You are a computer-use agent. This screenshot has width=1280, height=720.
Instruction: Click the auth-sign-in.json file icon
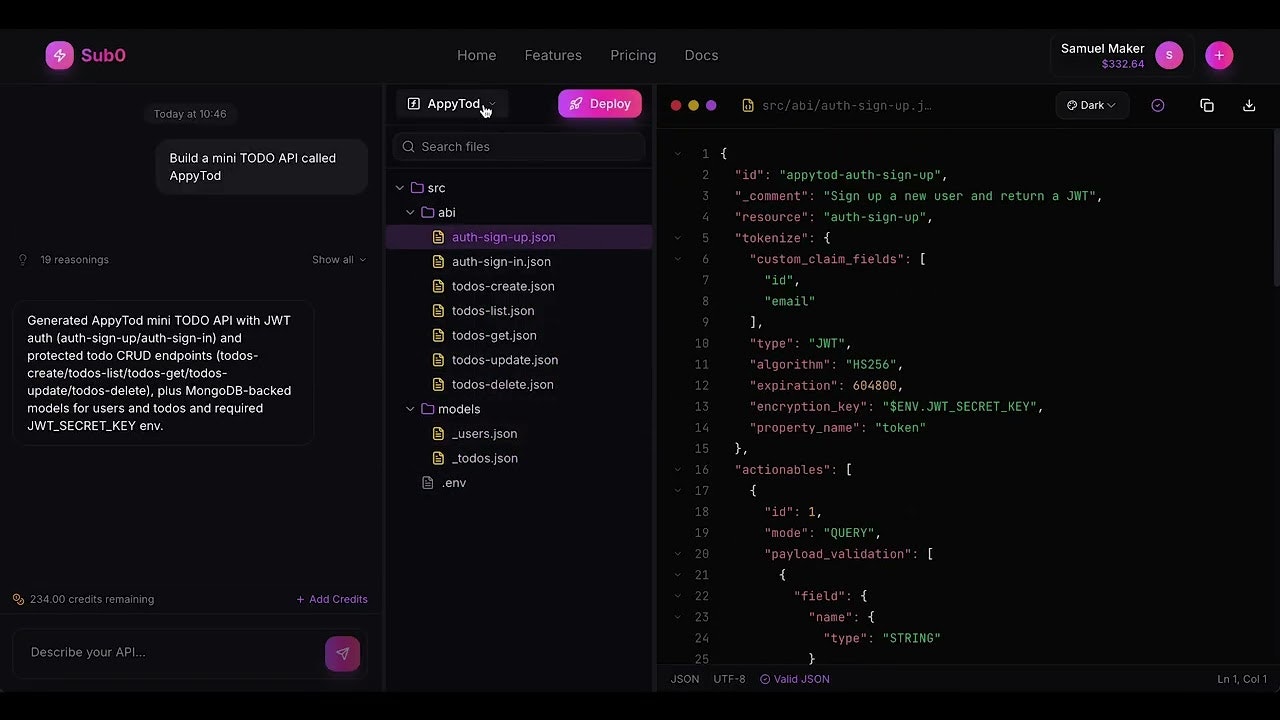(438, 261)
